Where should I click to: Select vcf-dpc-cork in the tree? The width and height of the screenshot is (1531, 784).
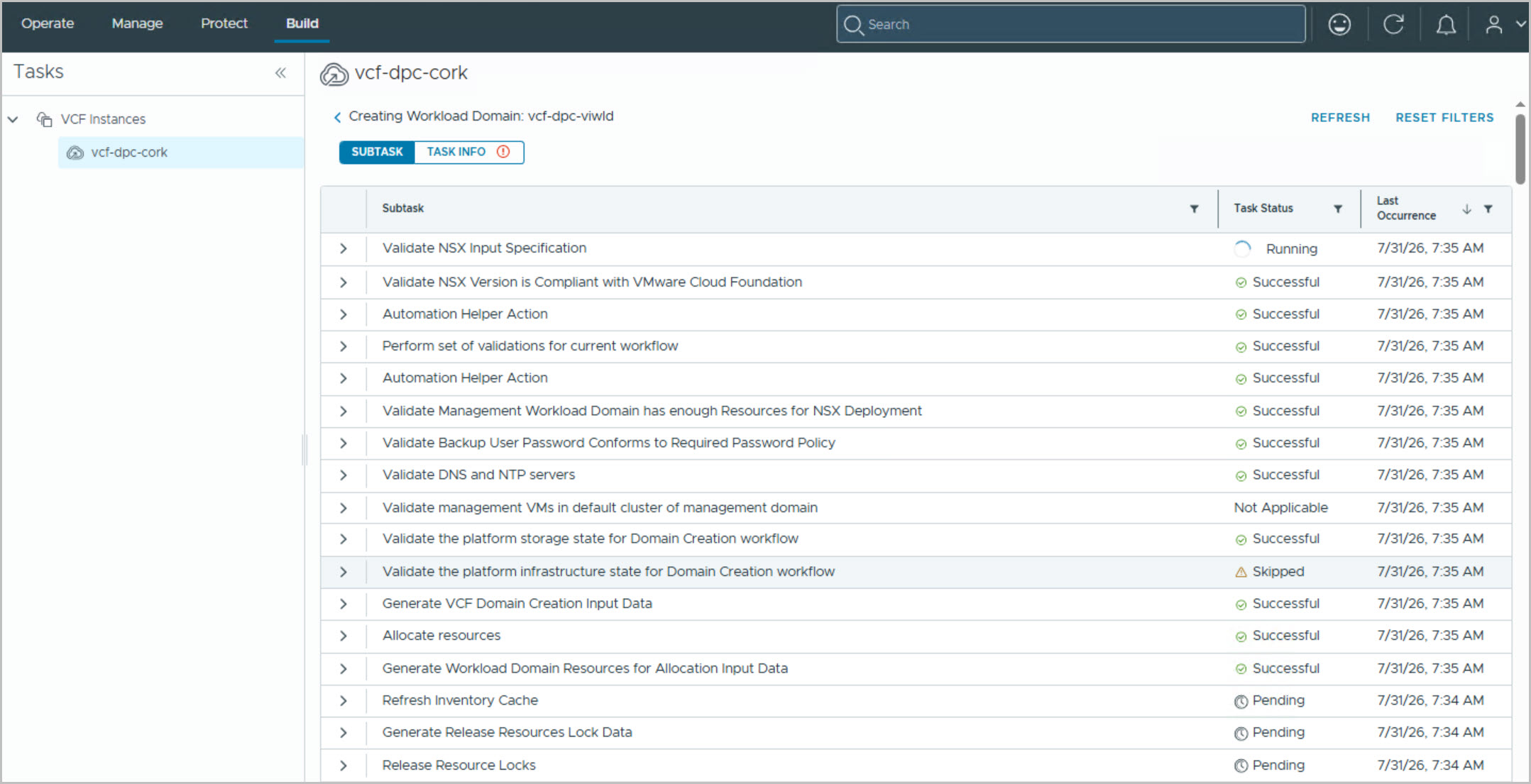point(181,153)
